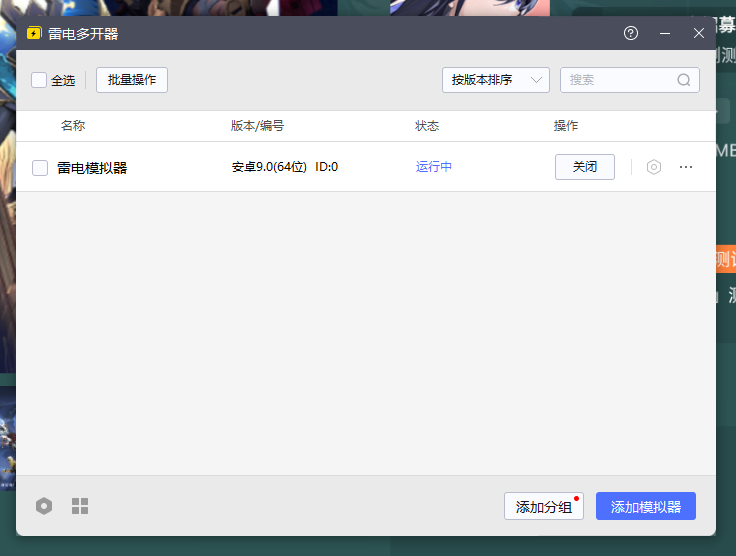Click the 操作 column header

click(x=566, y=126)
